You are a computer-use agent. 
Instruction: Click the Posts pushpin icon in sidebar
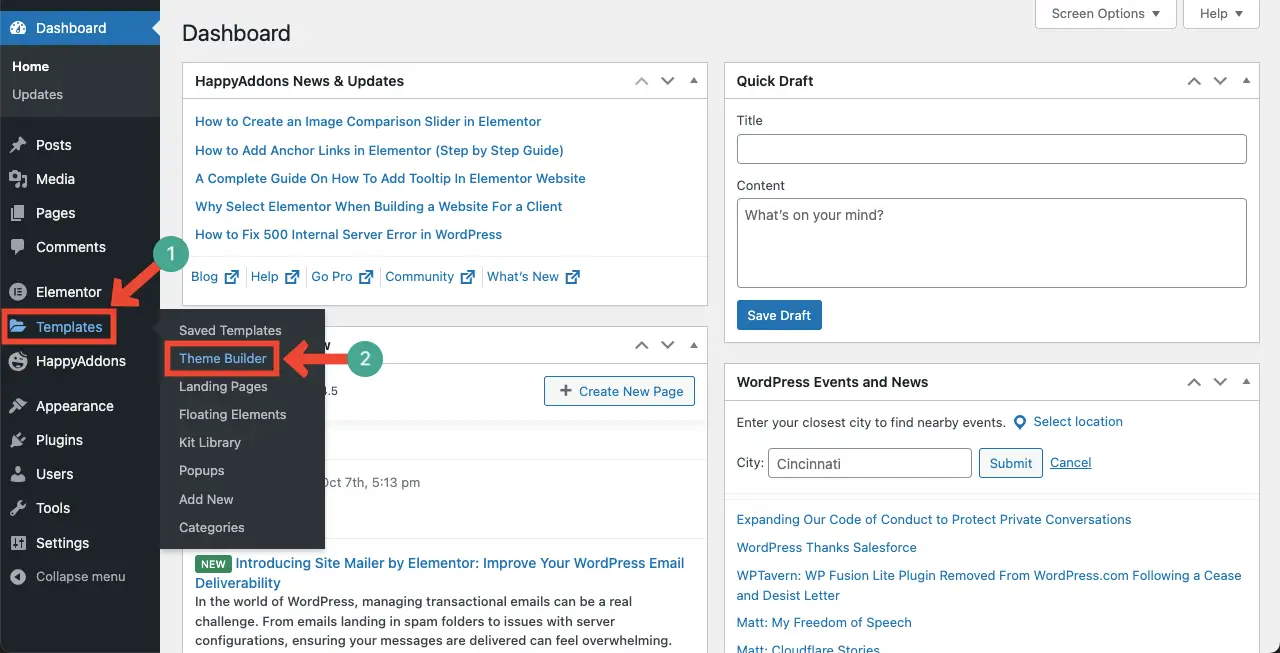[18, 145]
